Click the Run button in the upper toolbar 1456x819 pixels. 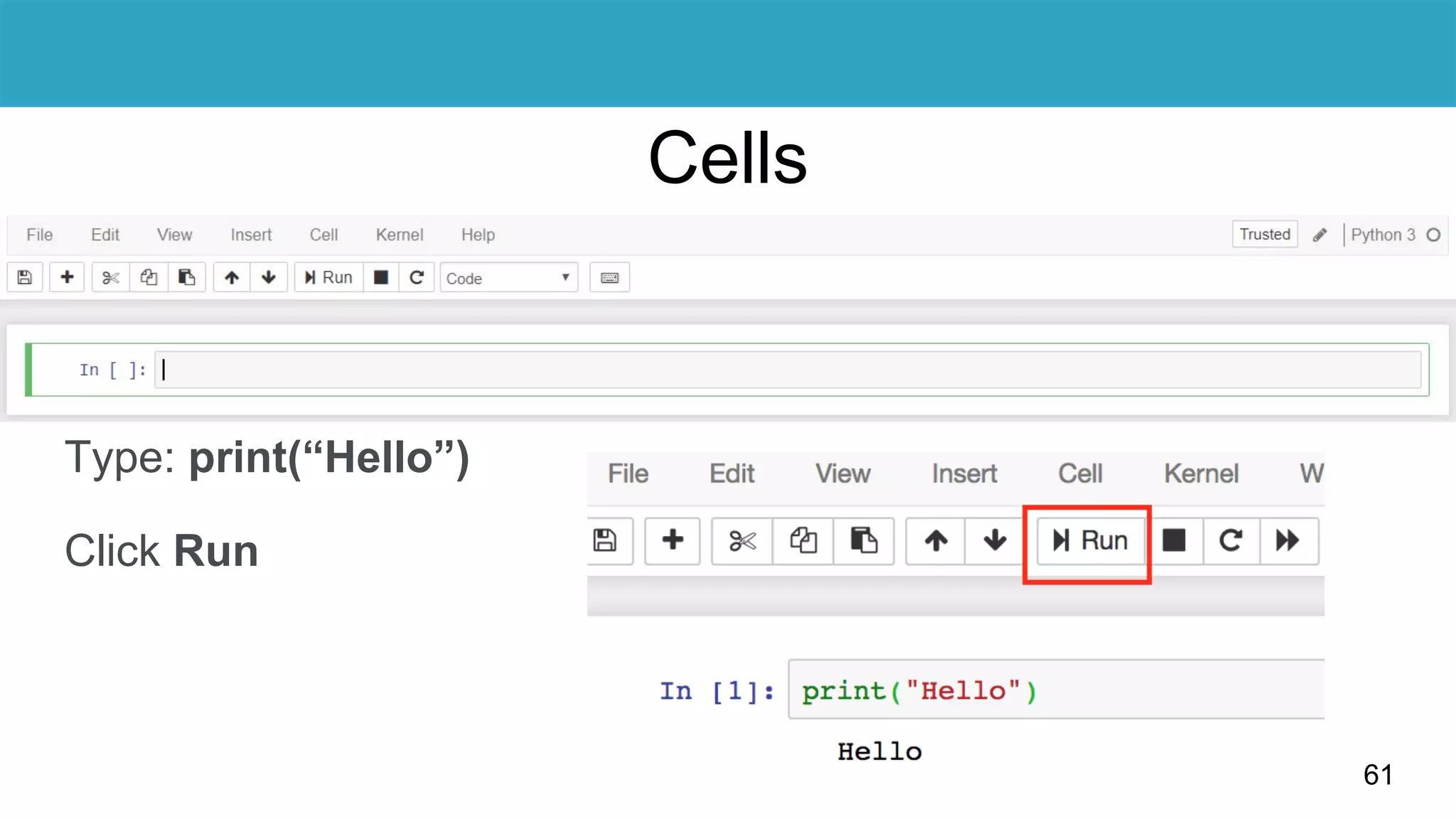[328, 277]
